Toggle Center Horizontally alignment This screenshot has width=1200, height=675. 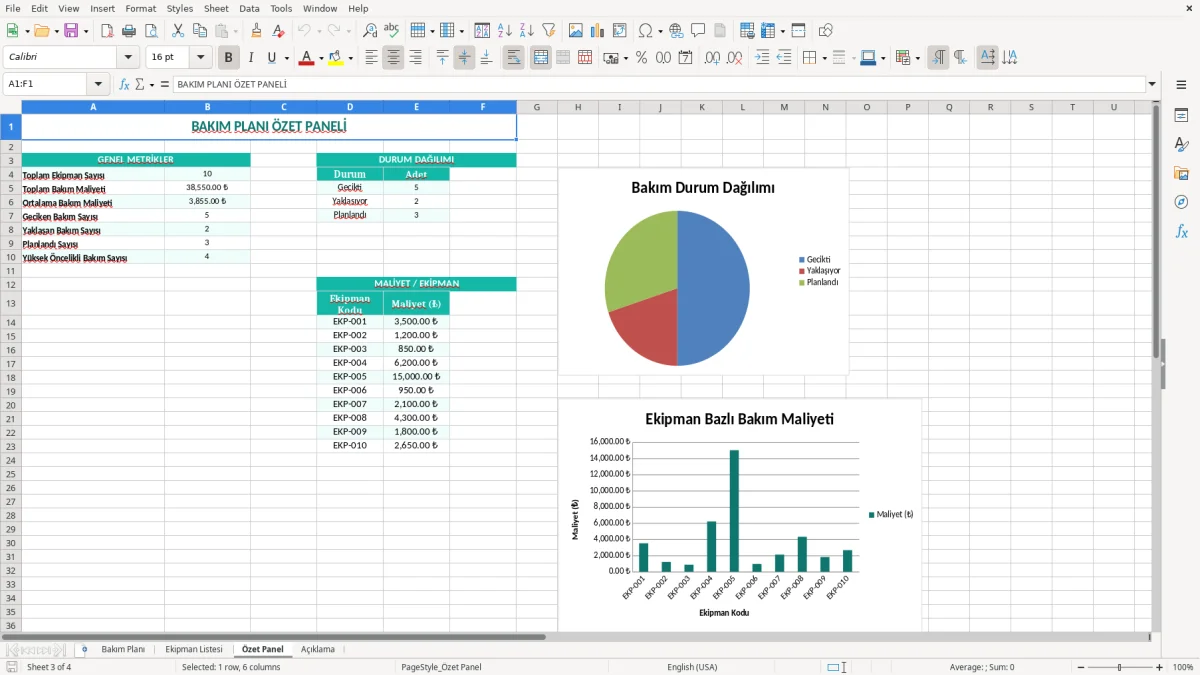[x=393, y=58]
